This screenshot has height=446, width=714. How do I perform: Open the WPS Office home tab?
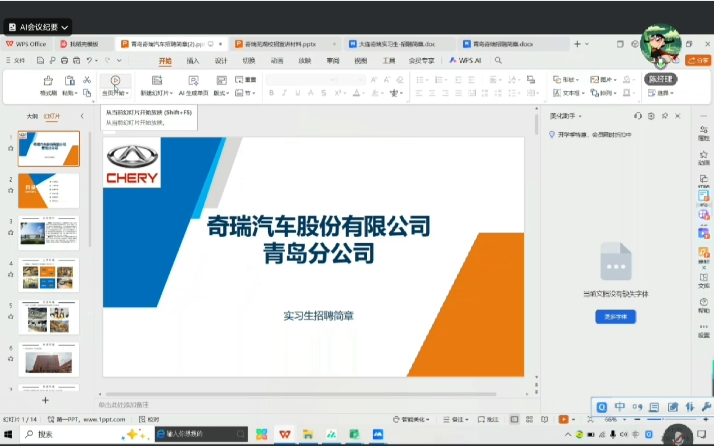pos(27,44)
